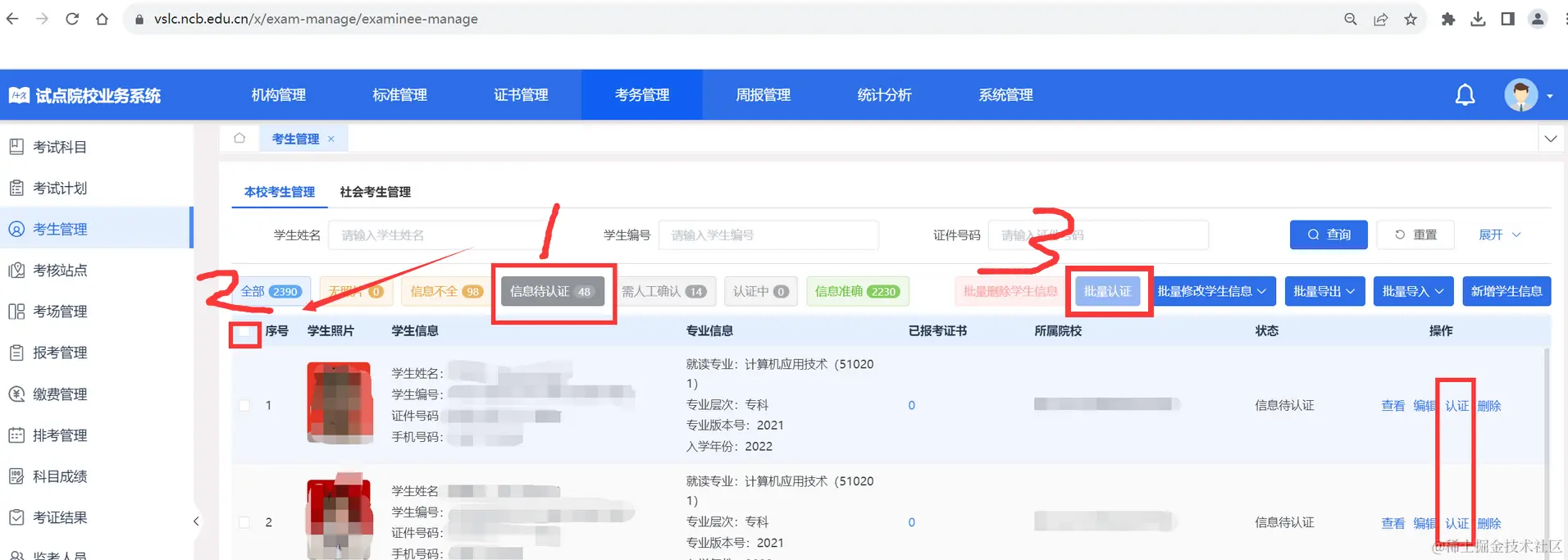1568x560 pixels.
Task: Click the browser back arrow
Action: point(12,19)
